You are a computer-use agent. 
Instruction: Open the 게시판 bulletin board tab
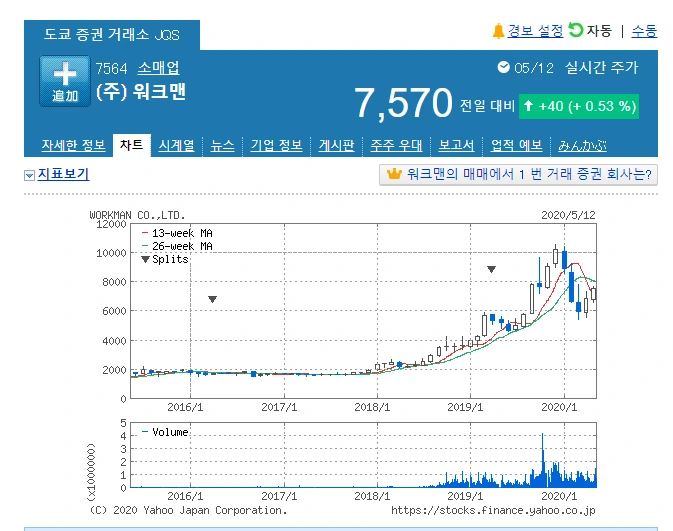click(336, 146)
